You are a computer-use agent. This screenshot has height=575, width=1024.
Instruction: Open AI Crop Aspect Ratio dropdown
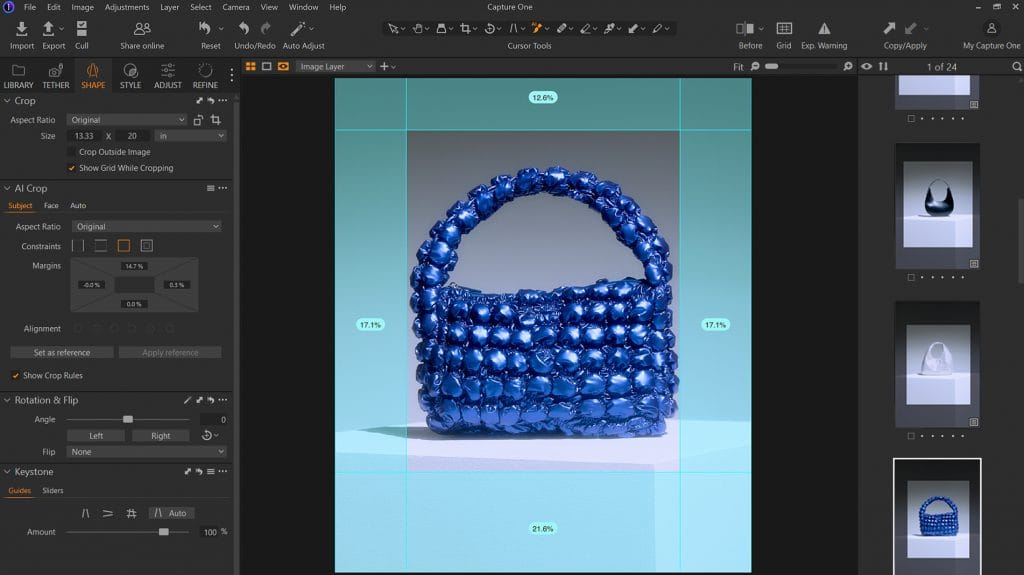146,227
